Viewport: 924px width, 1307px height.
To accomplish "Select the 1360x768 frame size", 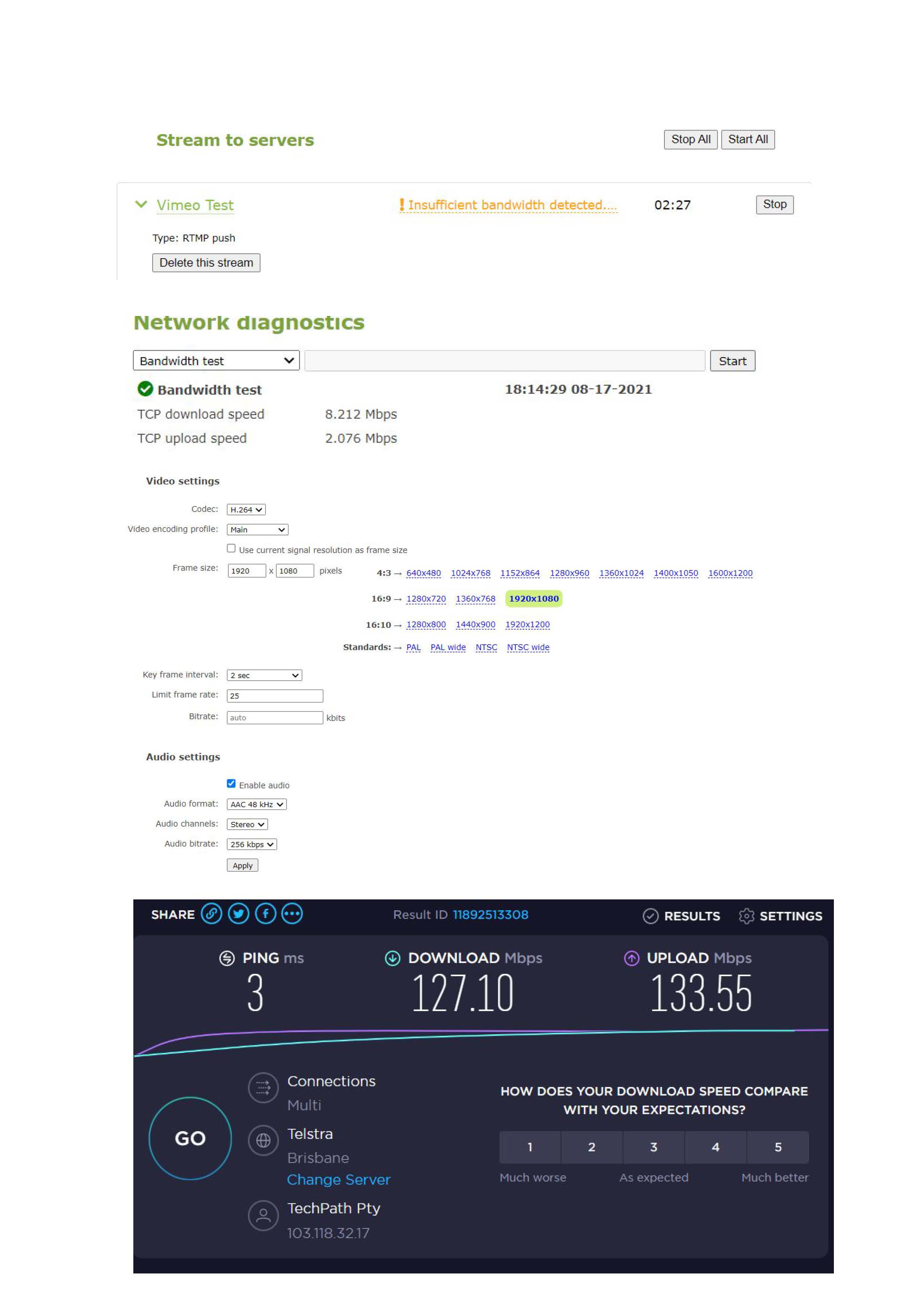I will tap(476, 599).
